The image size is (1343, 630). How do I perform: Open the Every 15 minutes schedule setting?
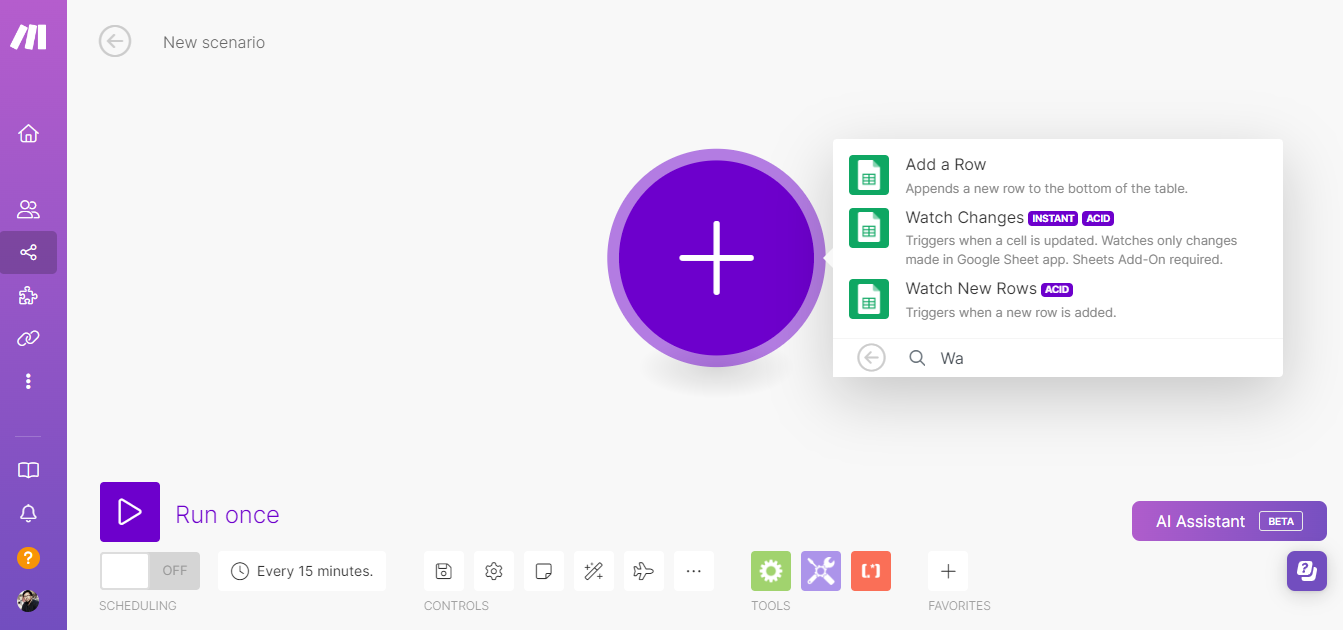(302, 571)
